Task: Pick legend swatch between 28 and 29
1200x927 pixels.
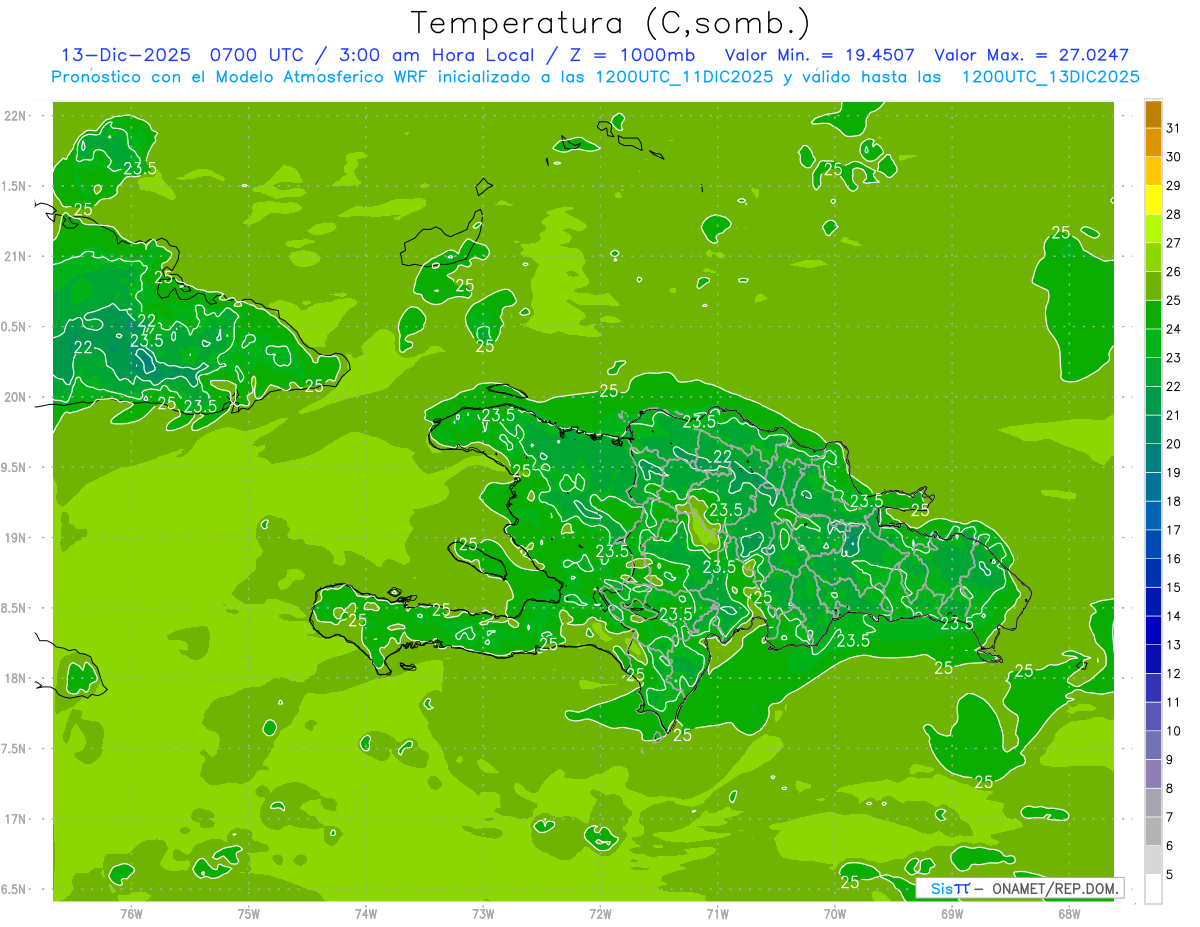Action: point(1153,200)
